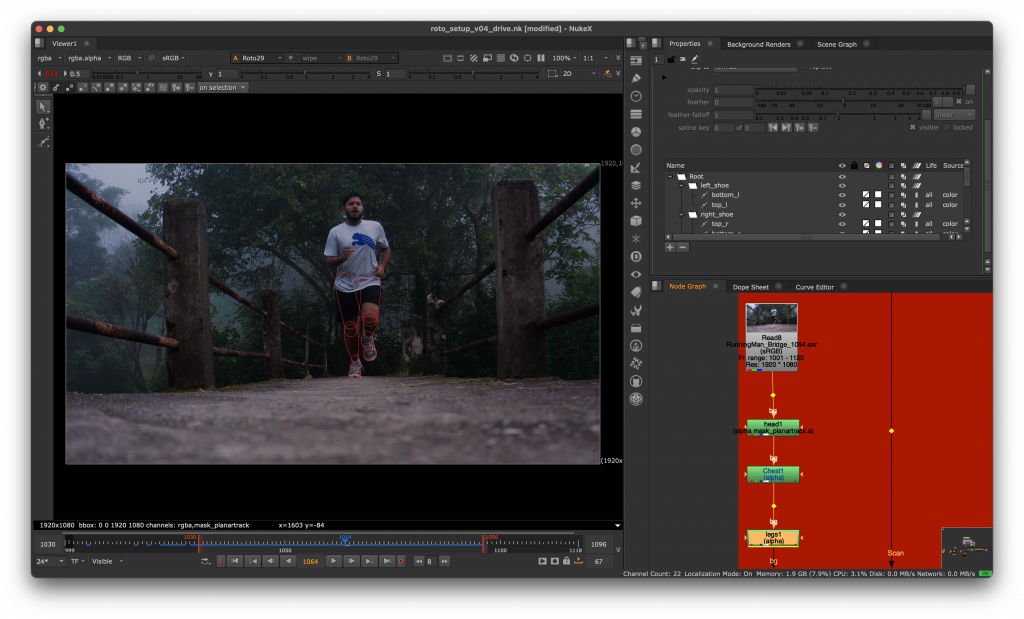Click the color swatch for top_l shape
The image size is (1024, 619).
coord(878,205)
